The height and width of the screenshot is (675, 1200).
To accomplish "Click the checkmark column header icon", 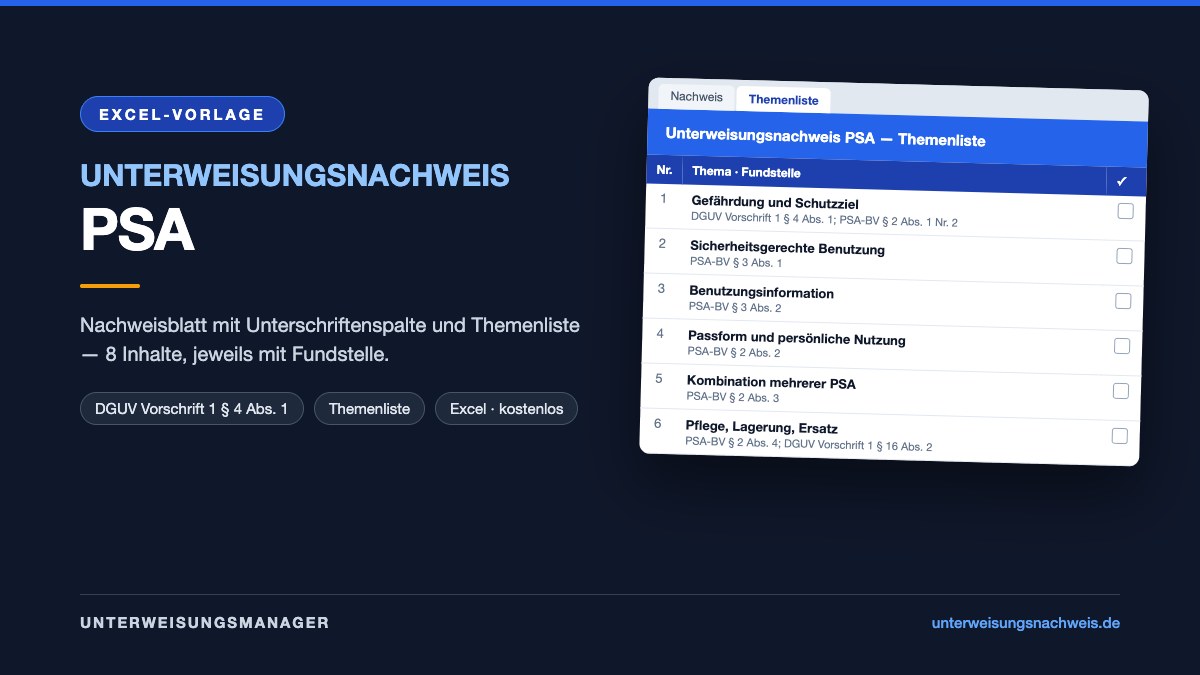I will (x=1122, y=181).
